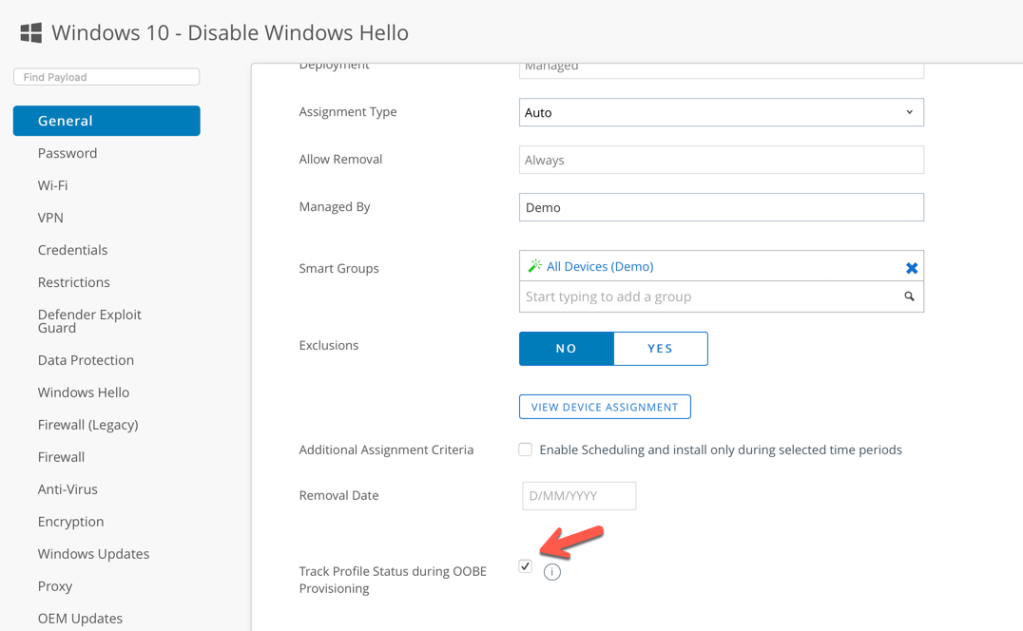1023x631 pixels.
Task: Click the magnifier icon in the group field
Action: 908,296
